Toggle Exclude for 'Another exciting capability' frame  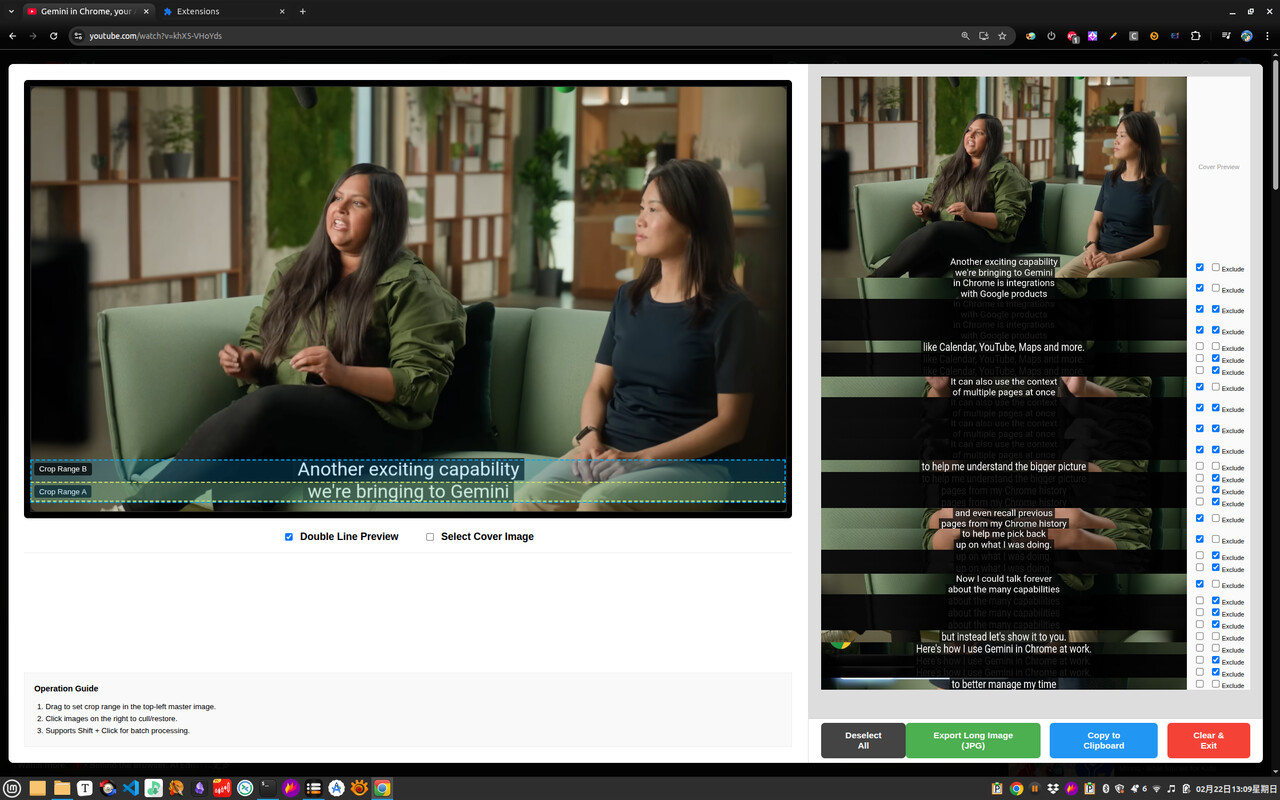pyautogui.click(x=1216, y=267)
